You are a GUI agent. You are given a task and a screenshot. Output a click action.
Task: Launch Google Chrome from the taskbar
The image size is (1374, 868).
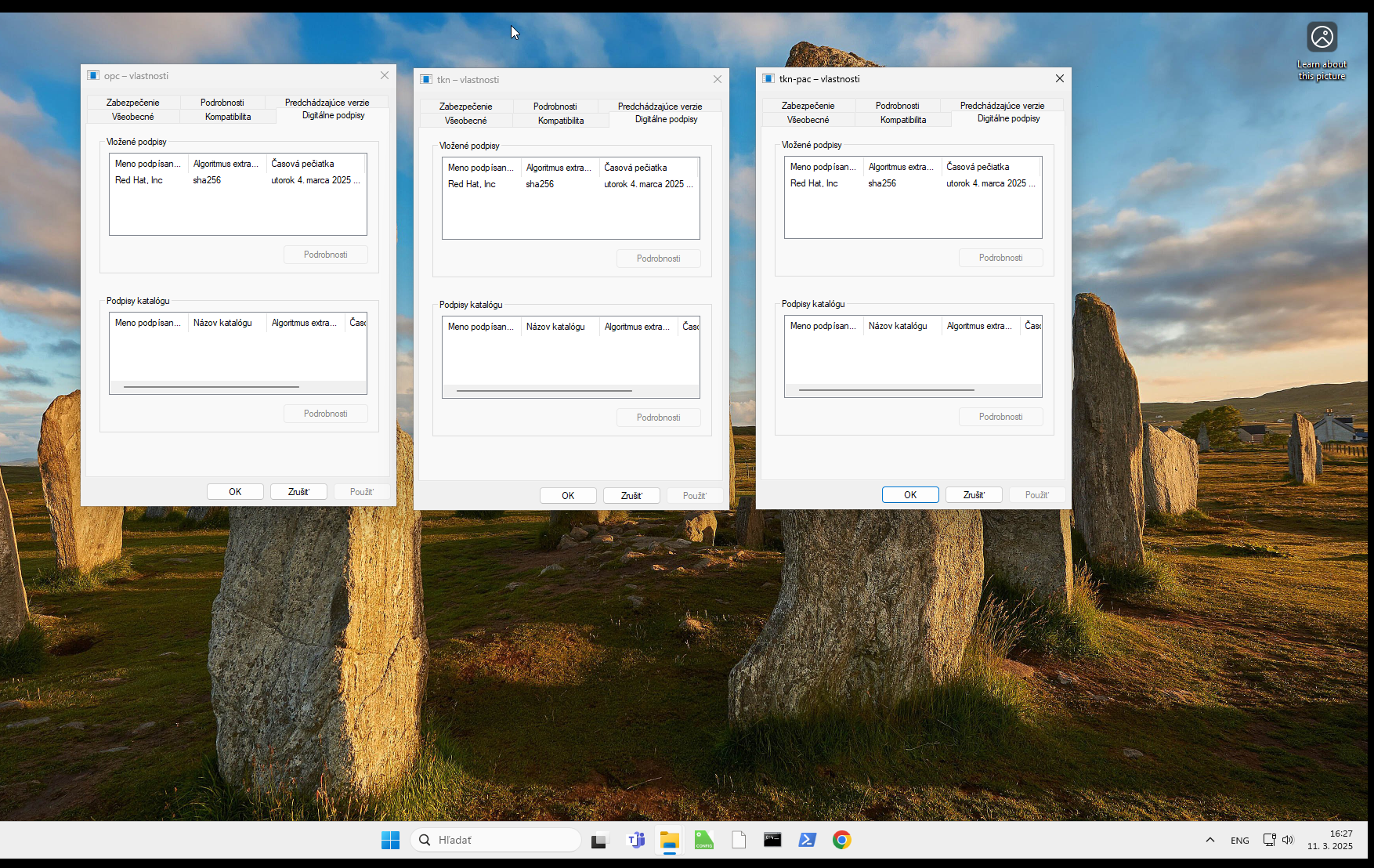point(842,840)
